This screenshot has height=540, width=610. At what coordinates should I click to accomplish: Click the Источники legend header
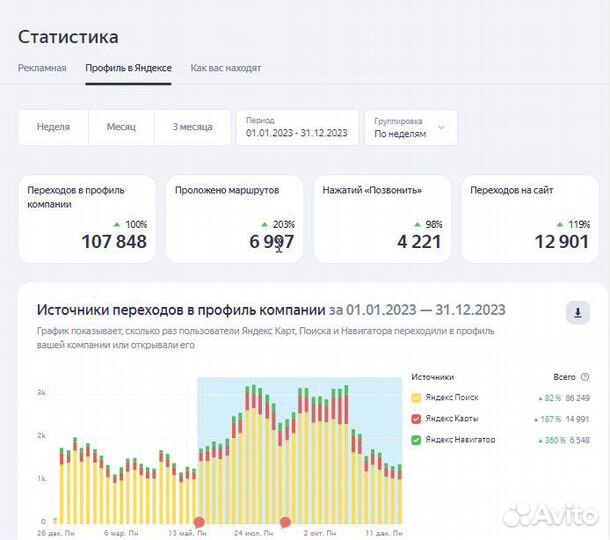(x=433, y=377)
